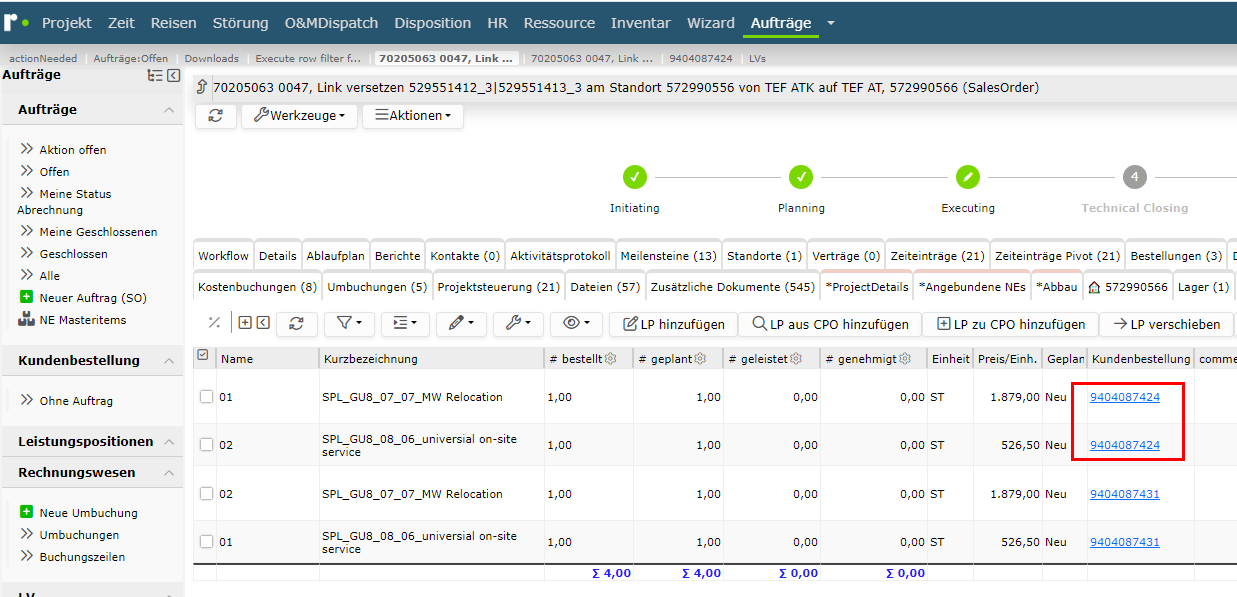Open gear settings on # bestellt column
The height and width of the screenshot is (597, 1237).
pos(610,359)
